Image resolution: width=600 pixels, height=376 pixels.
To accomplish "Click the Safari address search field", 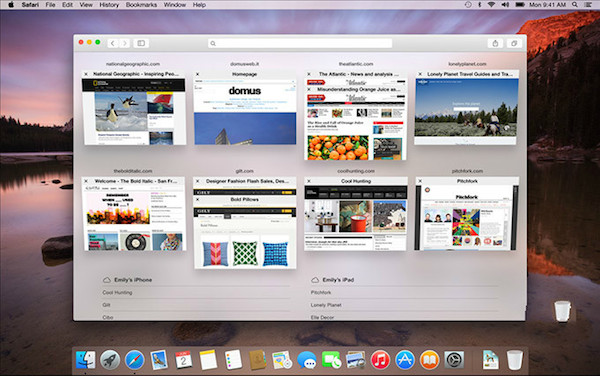I will pos(300,43).
